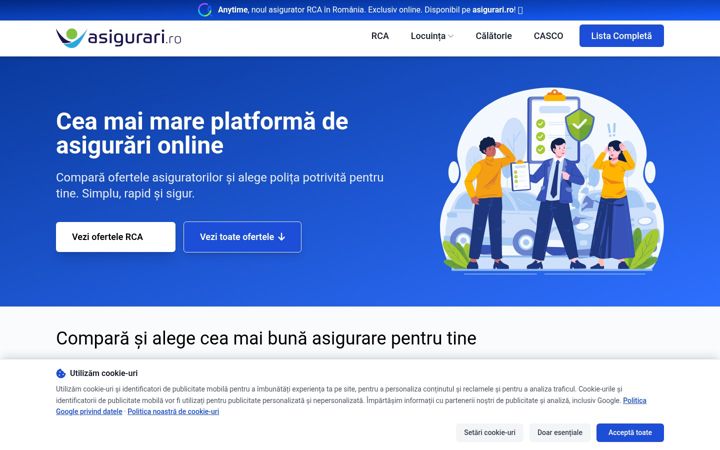Open the CASCO menu item
This screenshot has width=720, height=450.
(548, 36)
